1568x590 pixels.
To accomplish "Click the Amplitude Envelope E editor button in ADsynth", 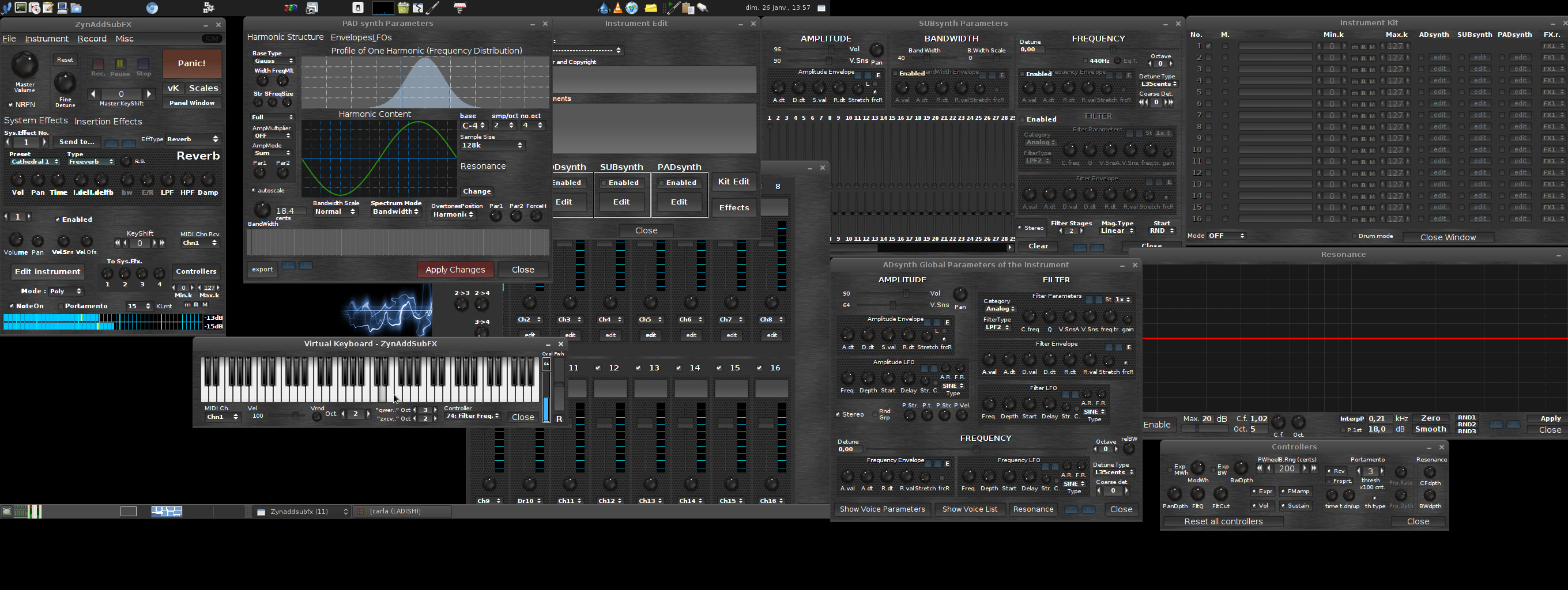I will point(947,323).
